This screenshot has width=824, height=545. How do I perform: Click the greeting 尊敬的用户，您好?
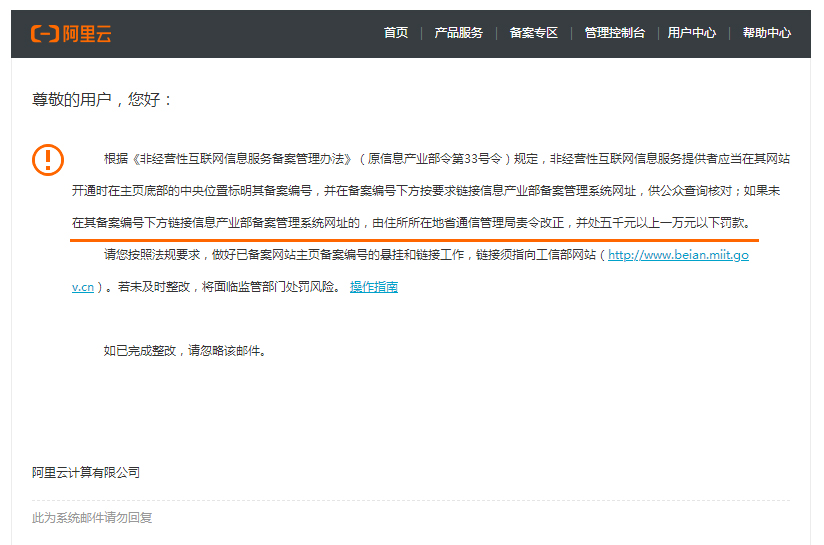(102, 100)
